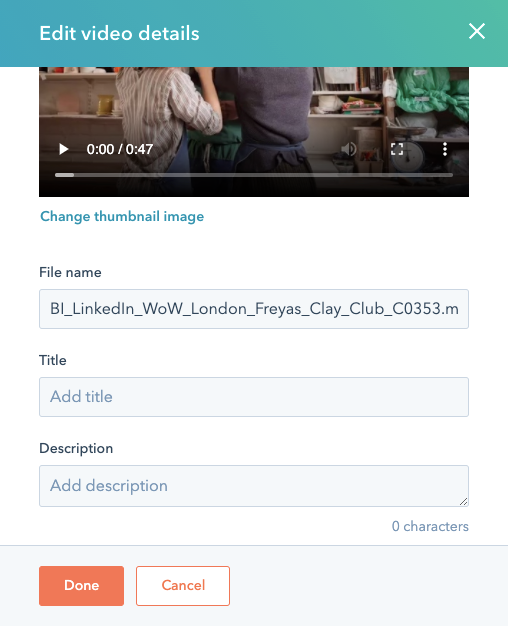The height and width of the screenshot is (626, 508).
Task: Click the video progress bar
Action: pos(254,175)
